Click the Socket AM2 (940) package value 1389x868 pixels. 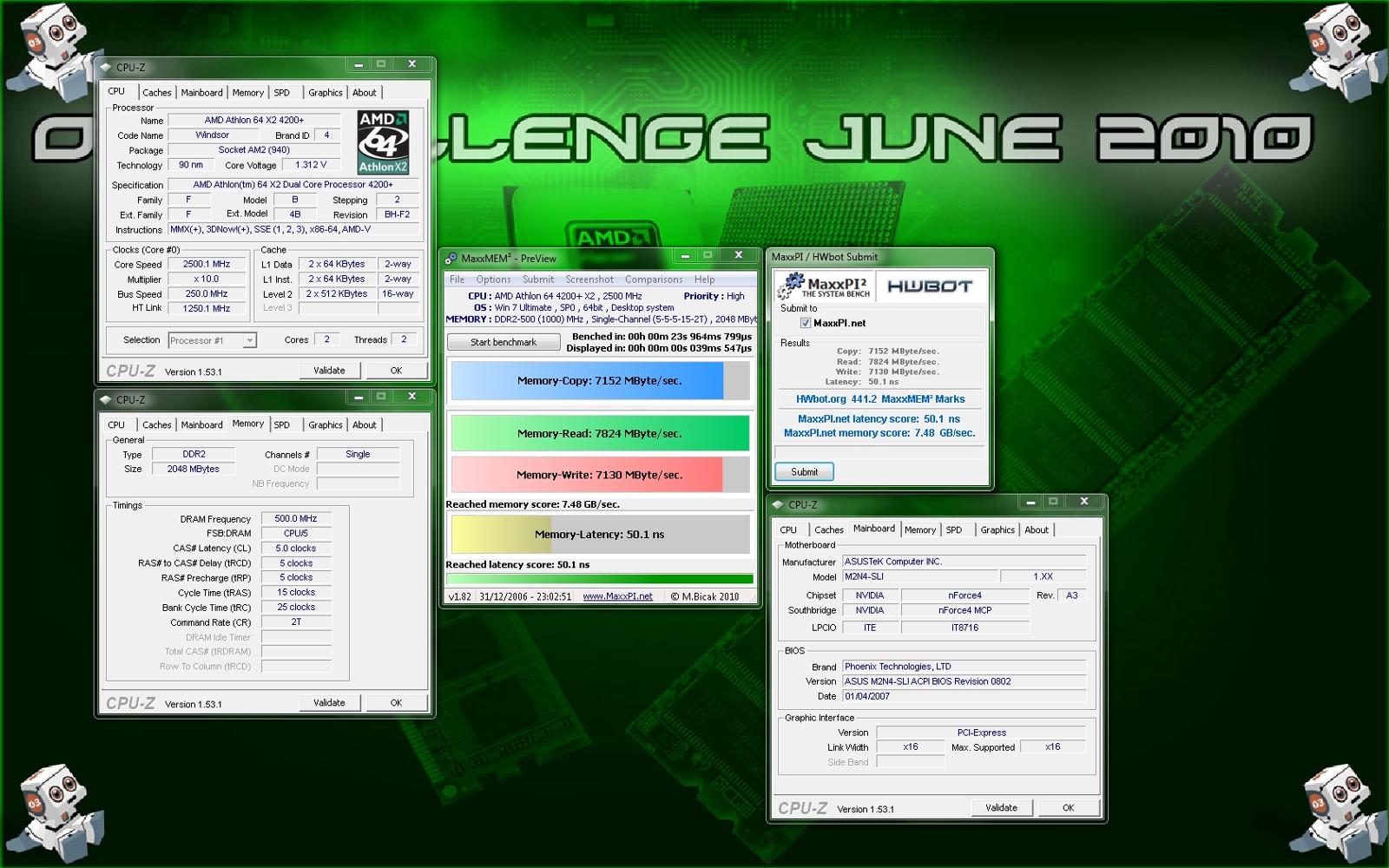pyautogui.click(x=254, y=150)
